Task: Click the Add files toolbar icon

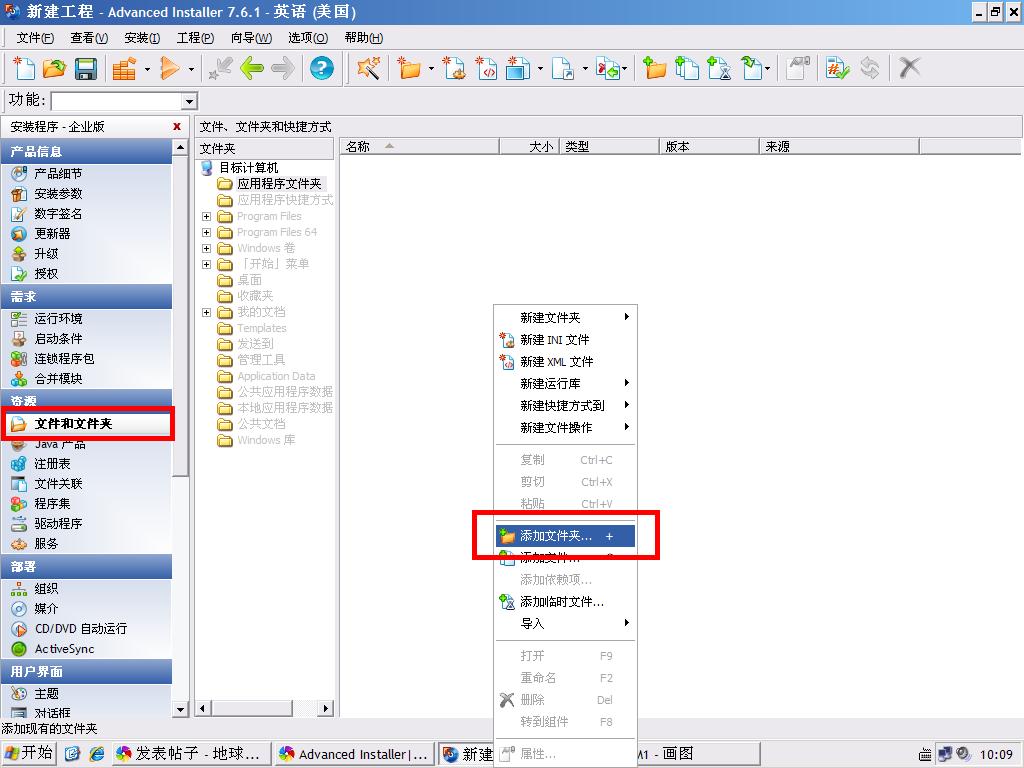Action: coord(686,68)
